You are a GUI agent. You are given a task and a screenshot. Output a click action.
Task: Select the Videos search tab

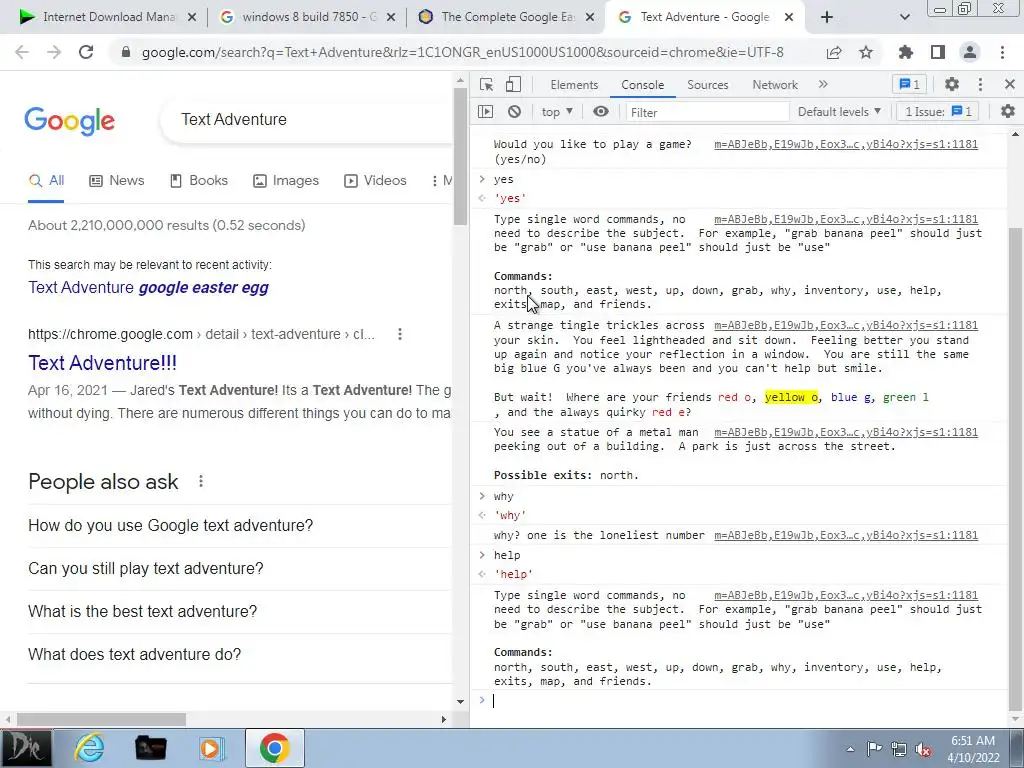click(375, 180)
